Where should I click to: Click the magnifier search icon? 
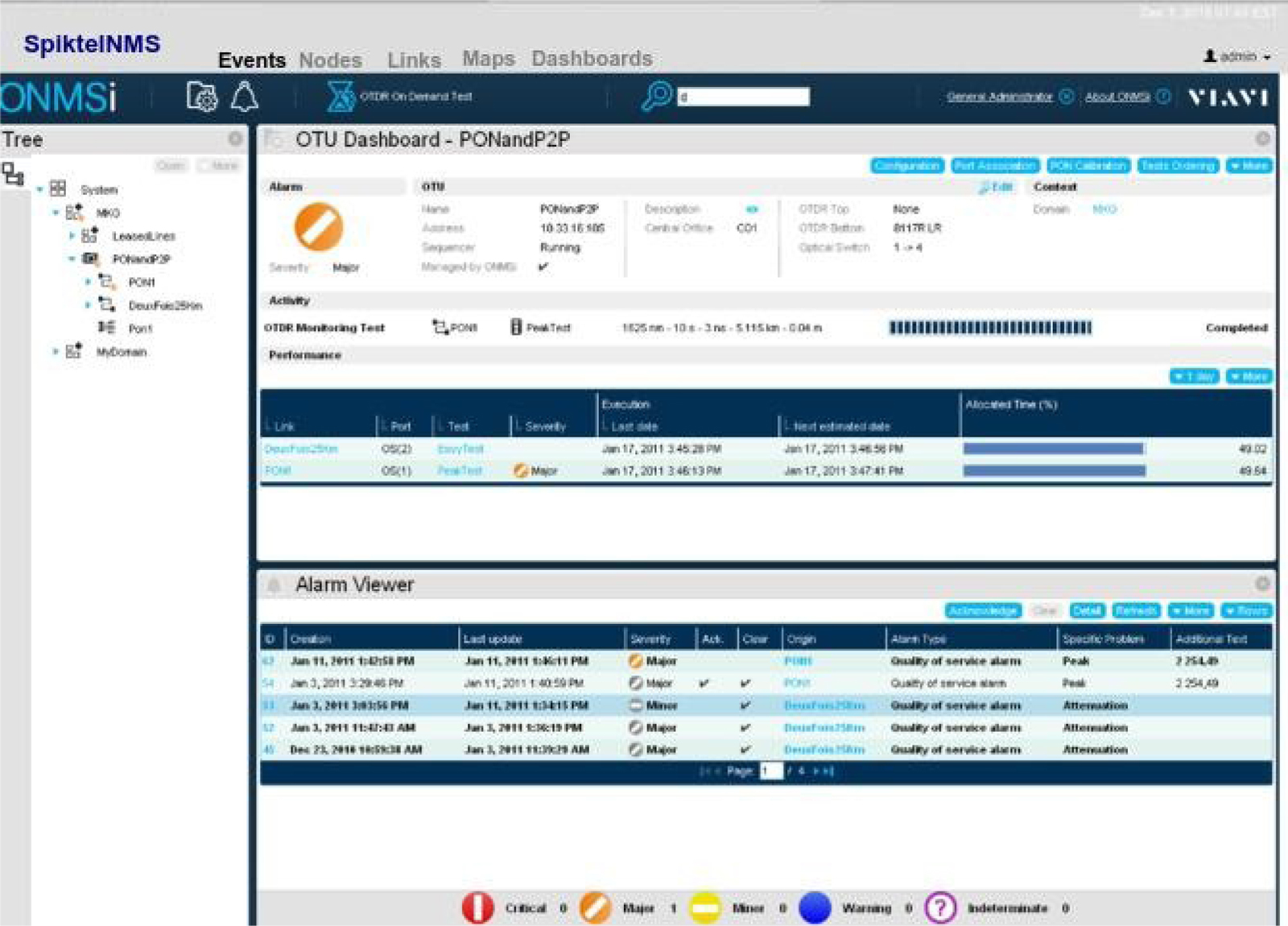point(657,97)
